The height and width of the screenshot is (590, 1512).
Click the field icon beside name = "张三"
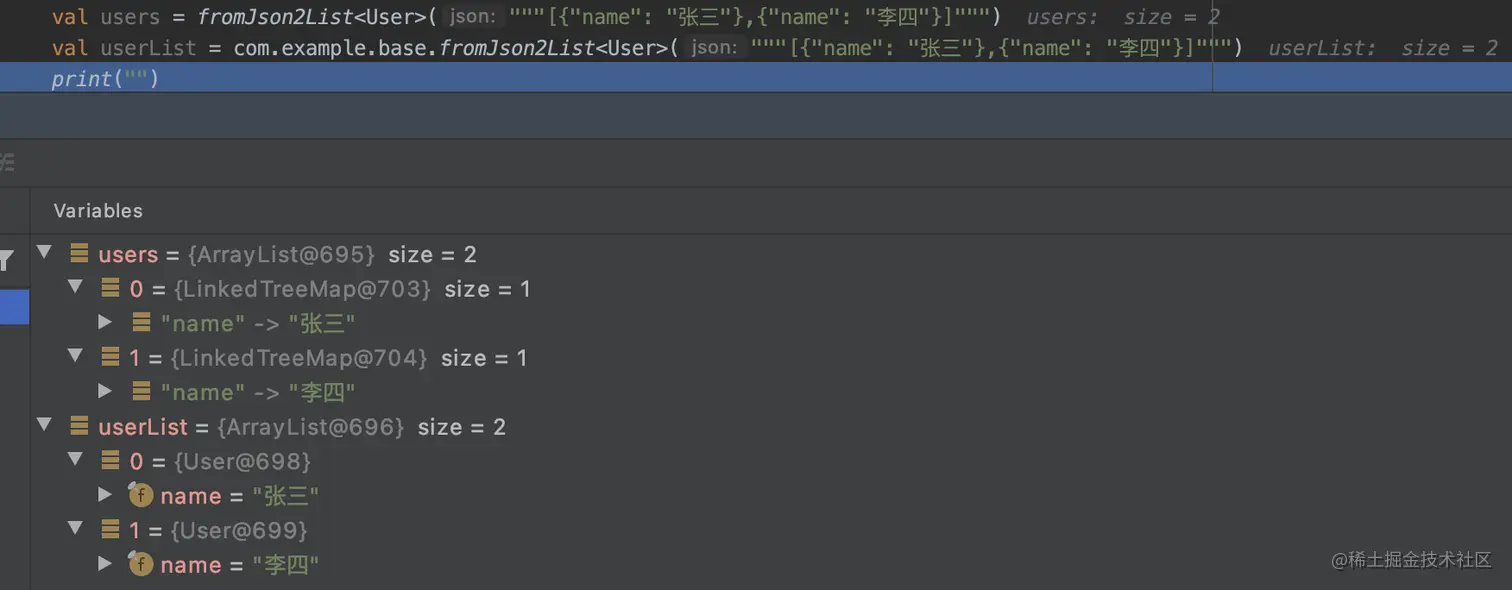point(141,495)
